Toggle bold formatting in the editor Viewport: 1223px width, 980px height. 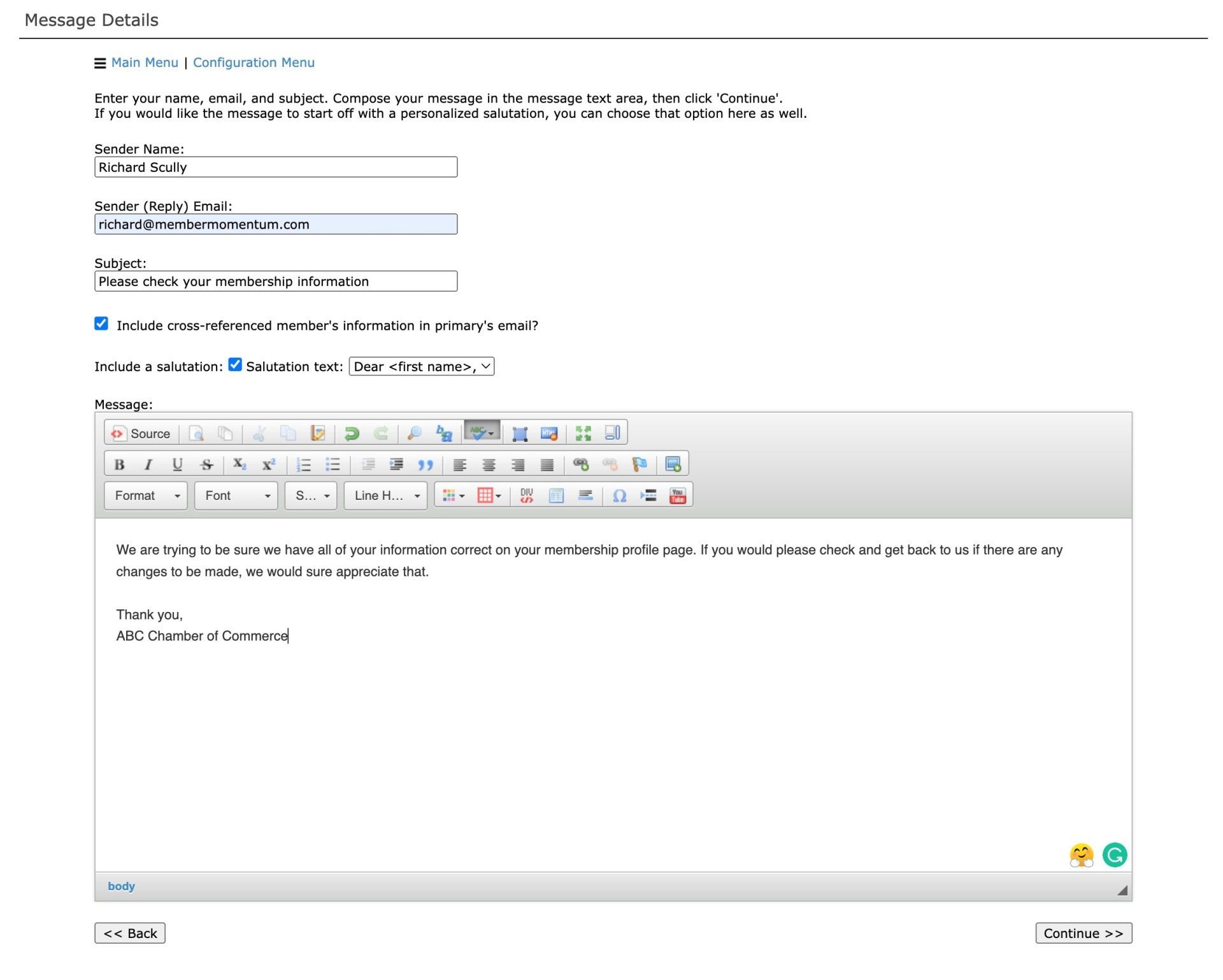119,464
